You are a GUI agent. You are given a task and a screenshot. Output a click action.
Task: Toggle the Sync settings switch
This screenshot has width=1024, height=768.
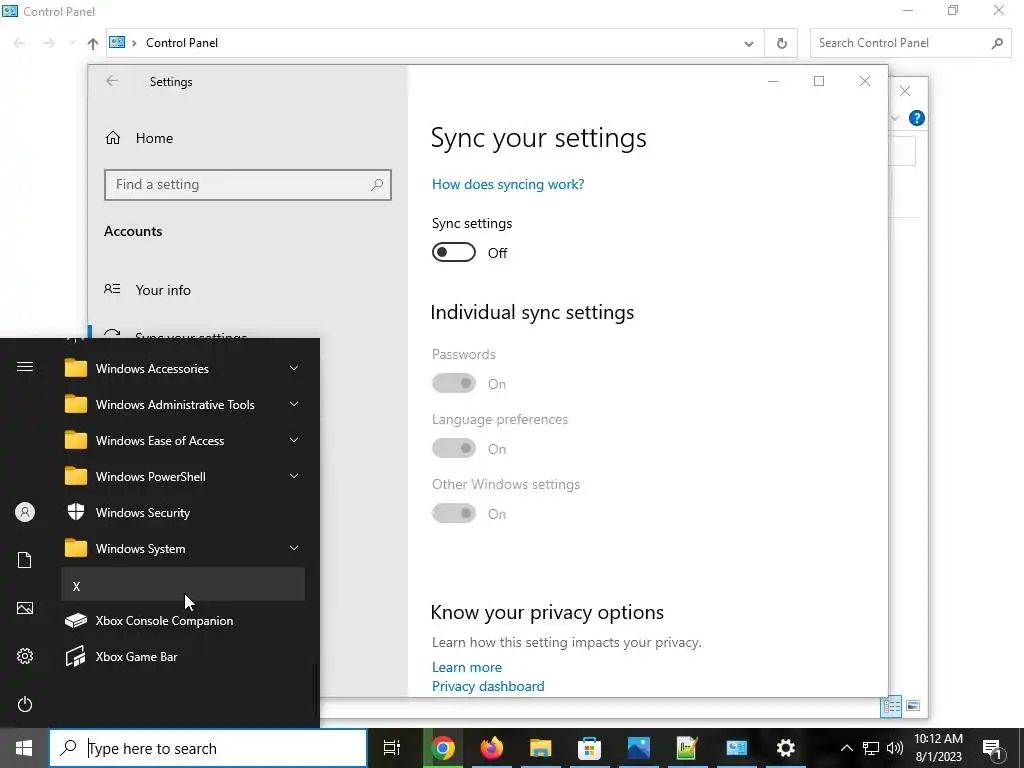point(454,252)
